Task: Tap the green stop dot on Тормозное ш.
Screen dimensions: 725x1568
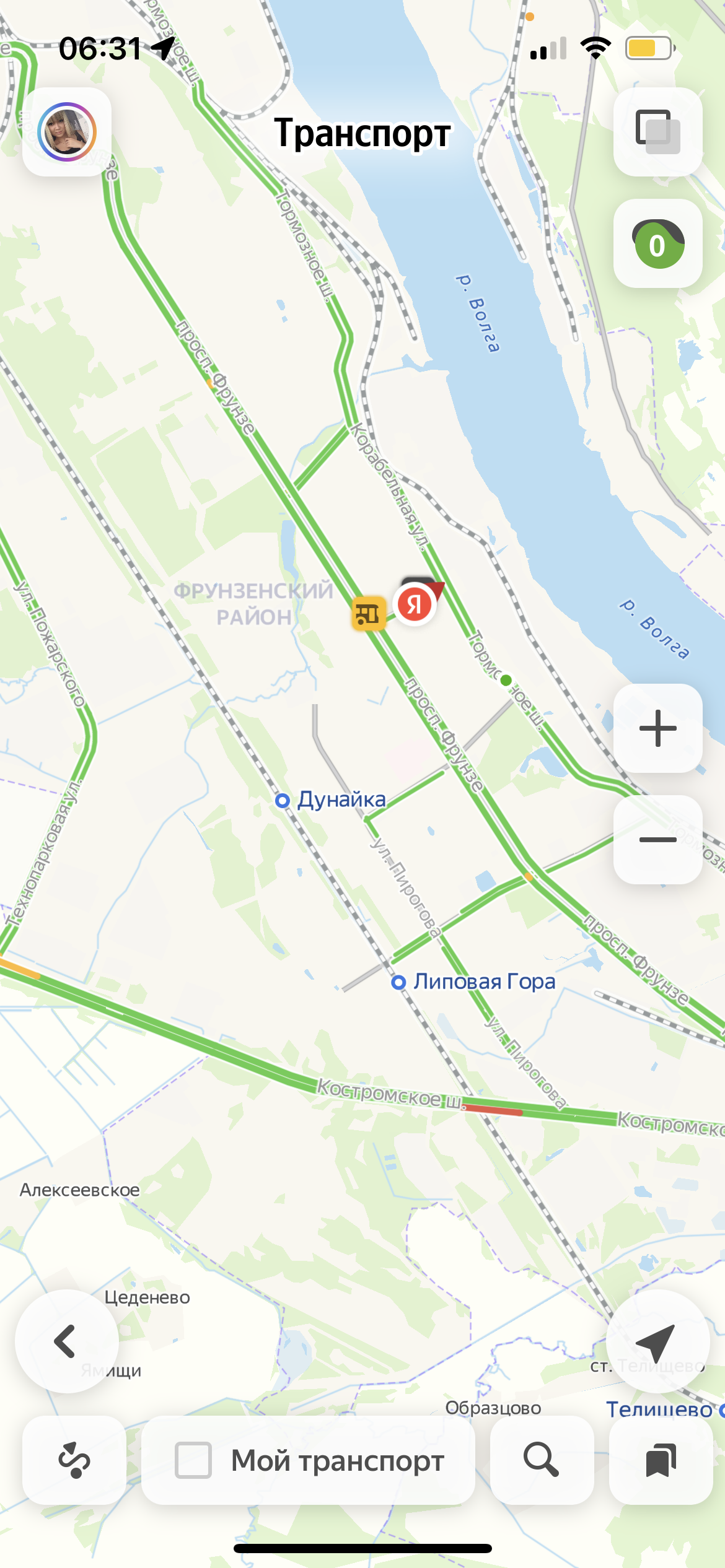Action: [x=506, y=680]
